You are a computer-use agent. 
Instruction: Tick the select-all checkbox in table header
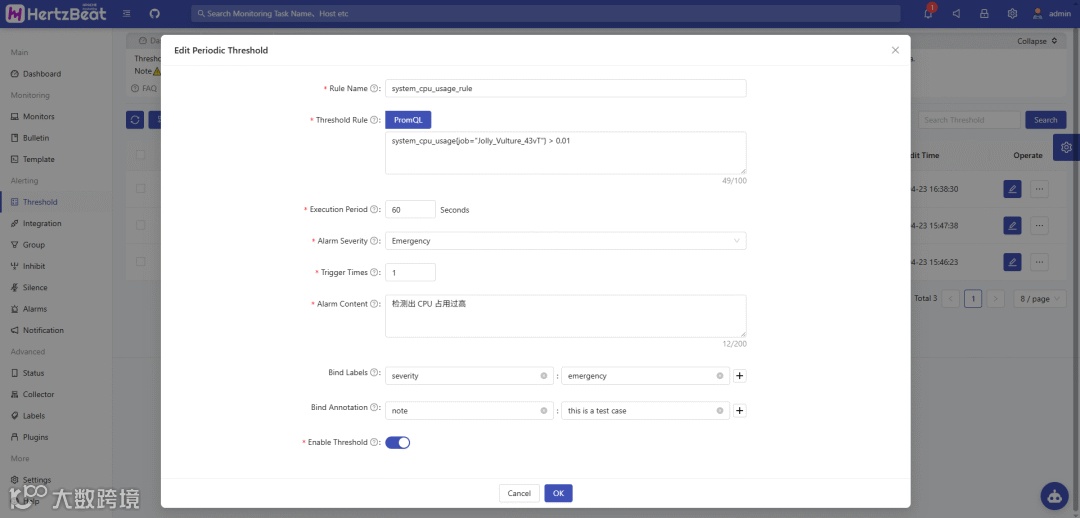click(x=141, y=155)
